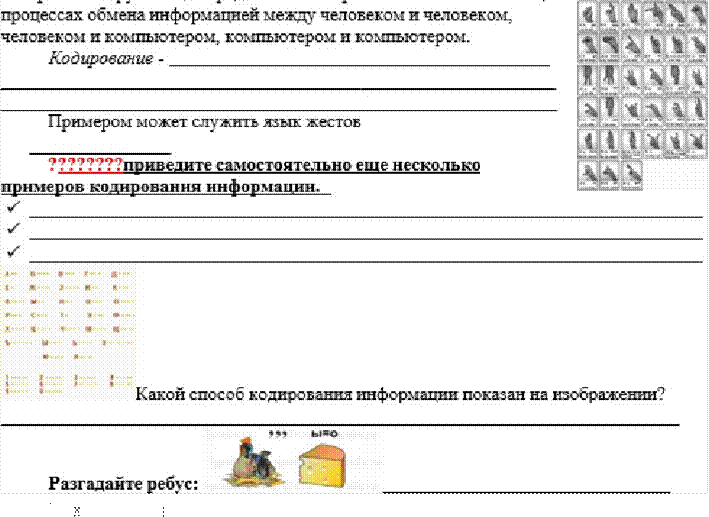Click the second checkmark bullet

13,229
